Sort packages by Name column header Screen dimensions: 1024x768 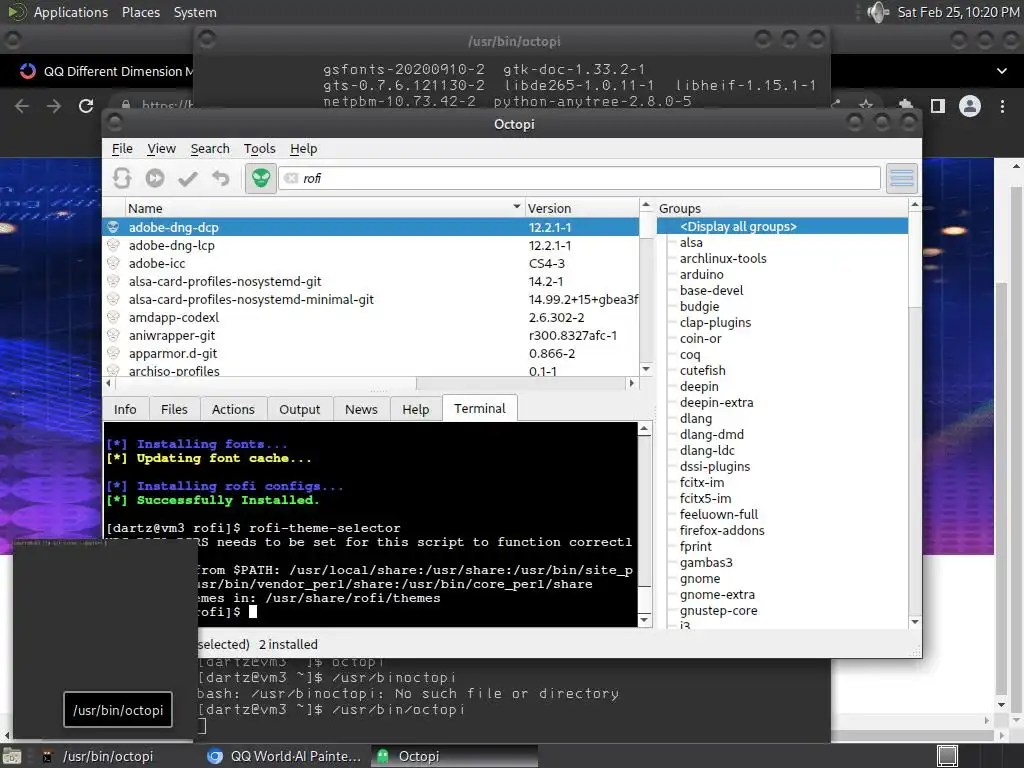click(325, 208)
